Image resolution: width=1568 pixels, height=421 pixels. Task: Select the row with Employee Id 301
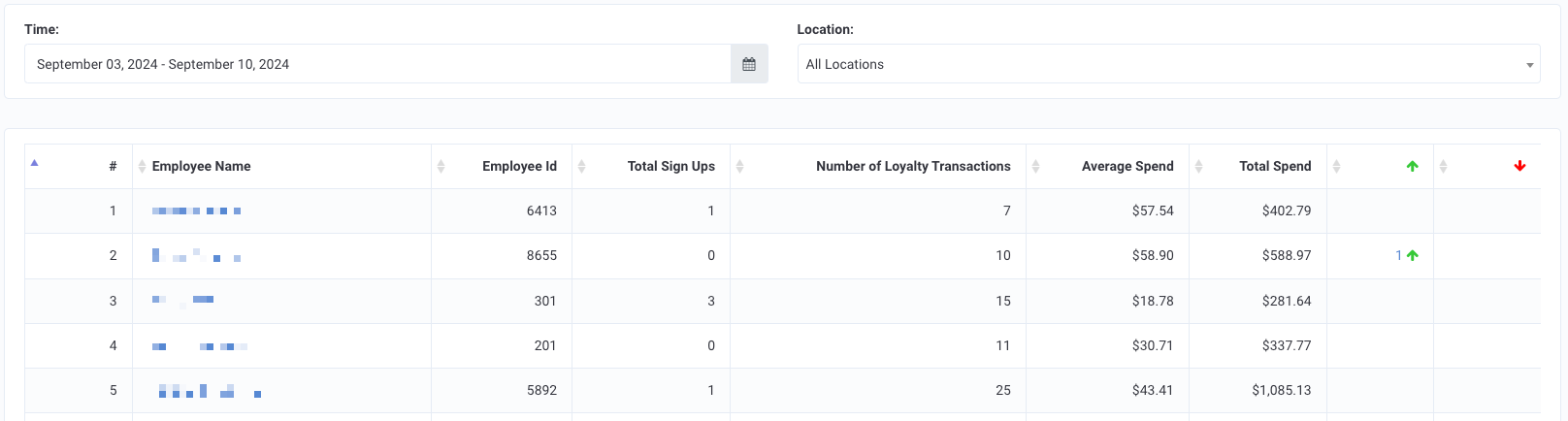[x=782, y=301]
